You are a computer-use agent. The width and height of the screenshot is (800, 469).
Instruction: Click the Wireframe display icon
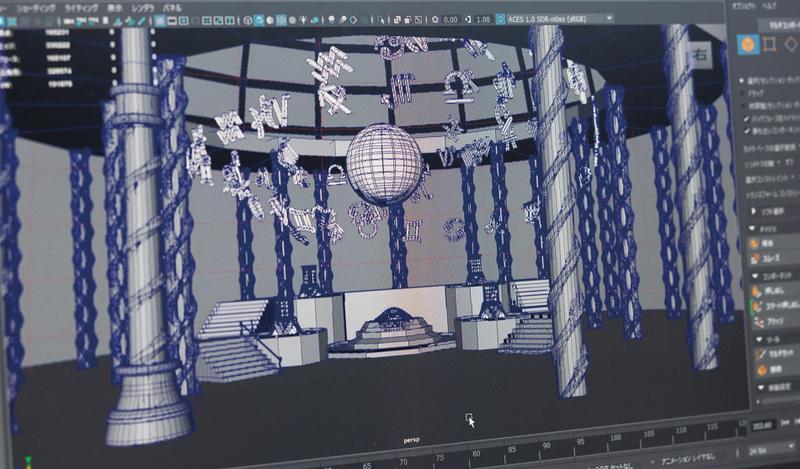[246, 19]
